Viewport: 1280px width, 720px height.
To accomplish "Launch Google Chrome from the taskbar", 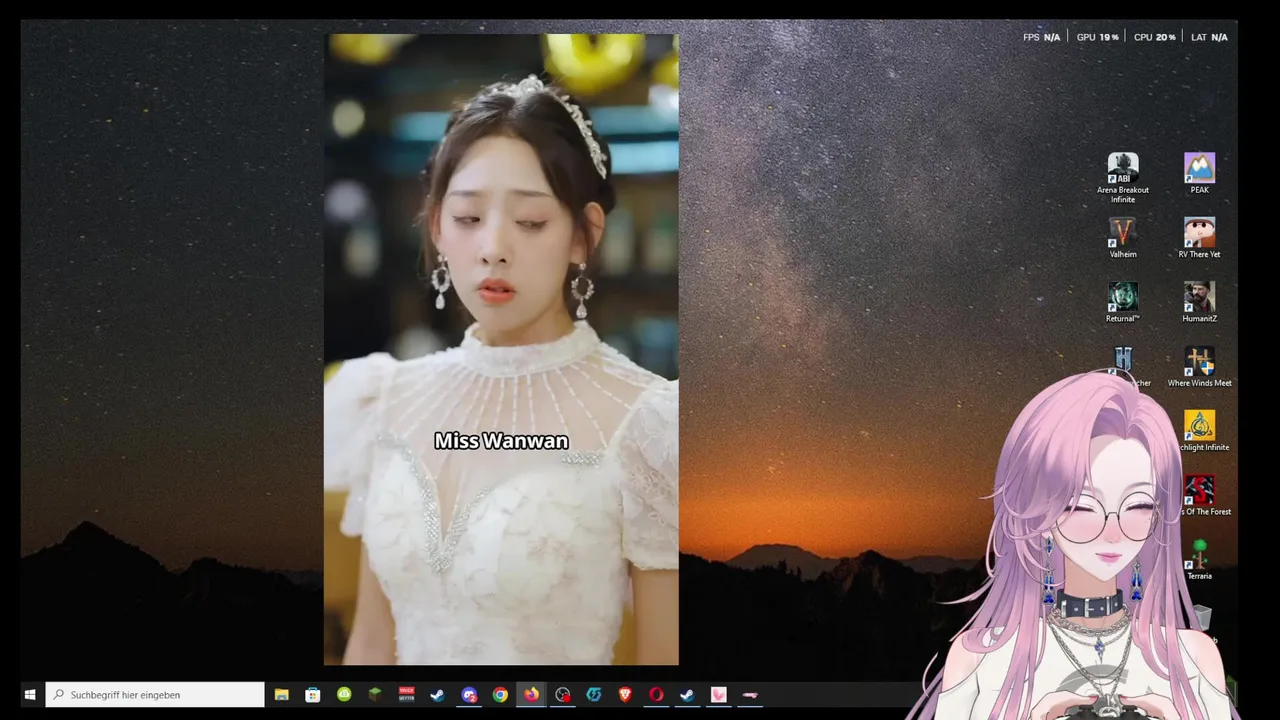I will pyautogui.click(x=500, y=695).
